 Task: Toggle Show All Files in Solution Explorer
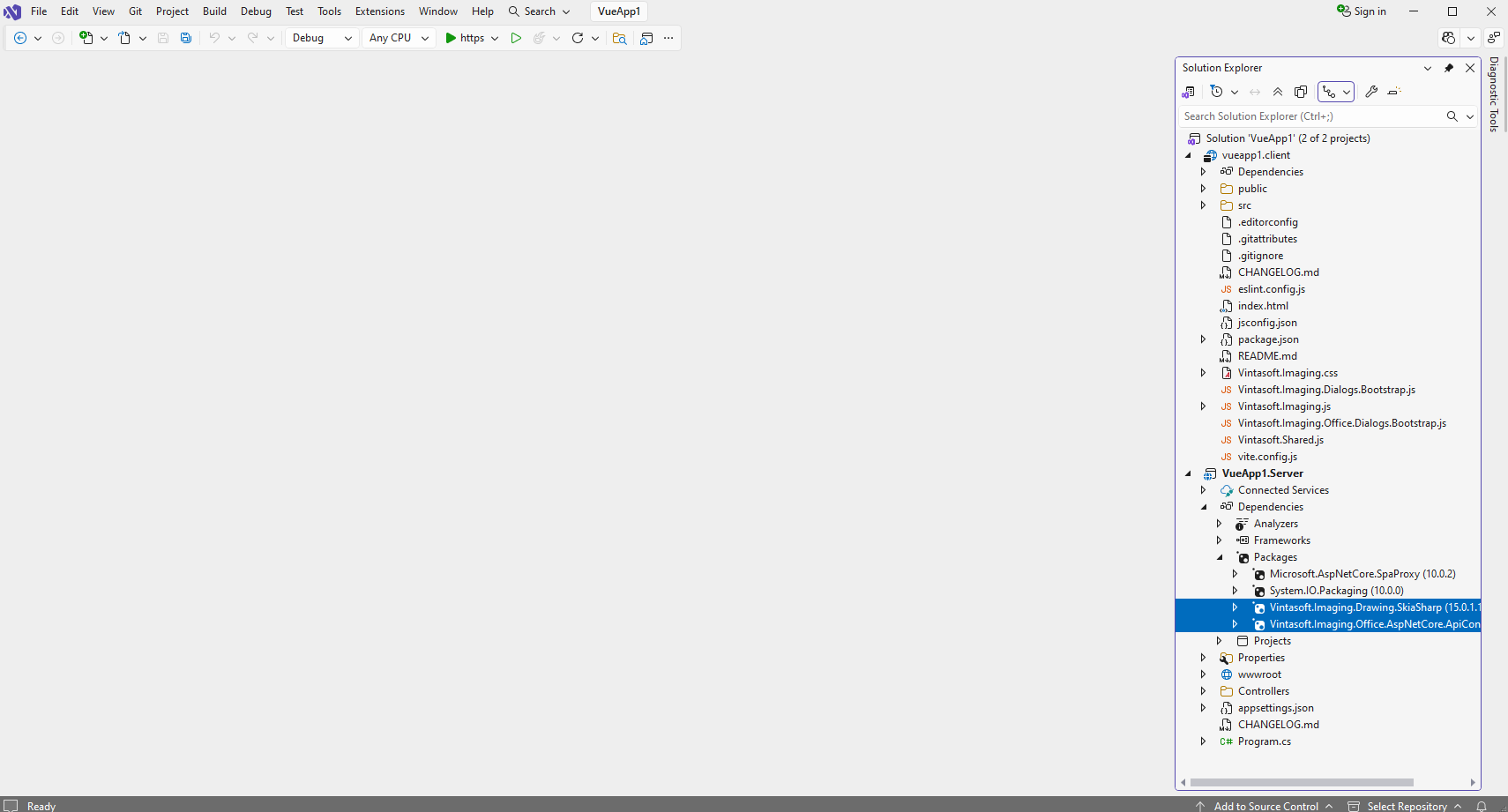point(1301,92)
